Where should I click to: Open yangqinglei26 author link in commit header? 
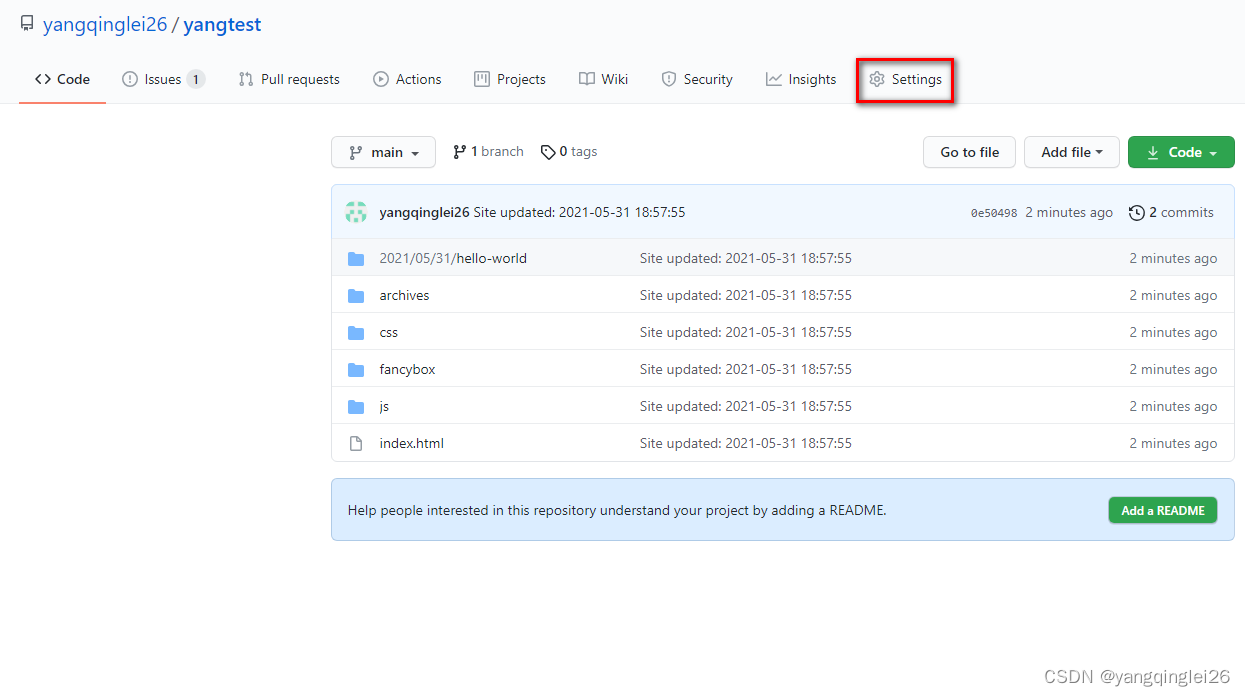pyautogui.click(x=424, y=212)
